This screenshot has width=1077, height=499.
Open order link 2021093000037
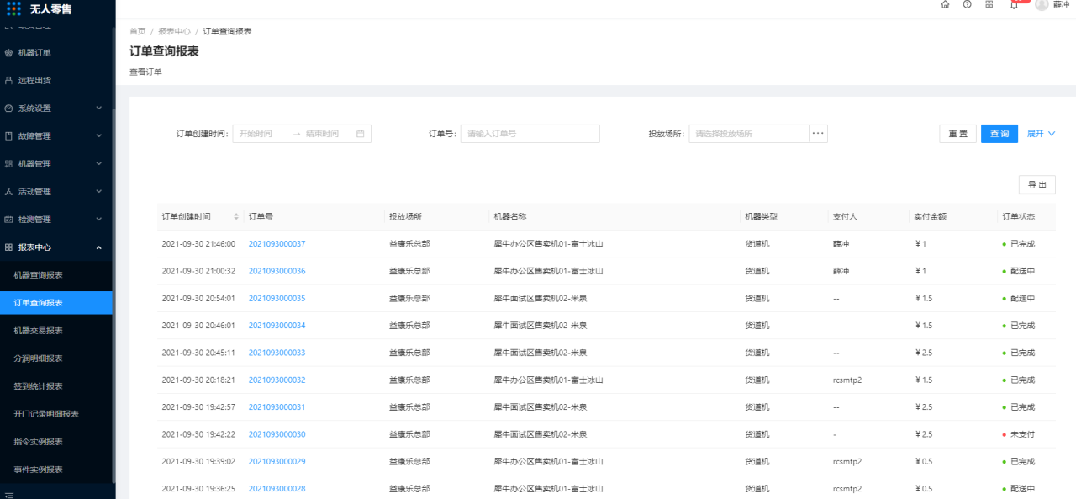[x=277, y=244]
